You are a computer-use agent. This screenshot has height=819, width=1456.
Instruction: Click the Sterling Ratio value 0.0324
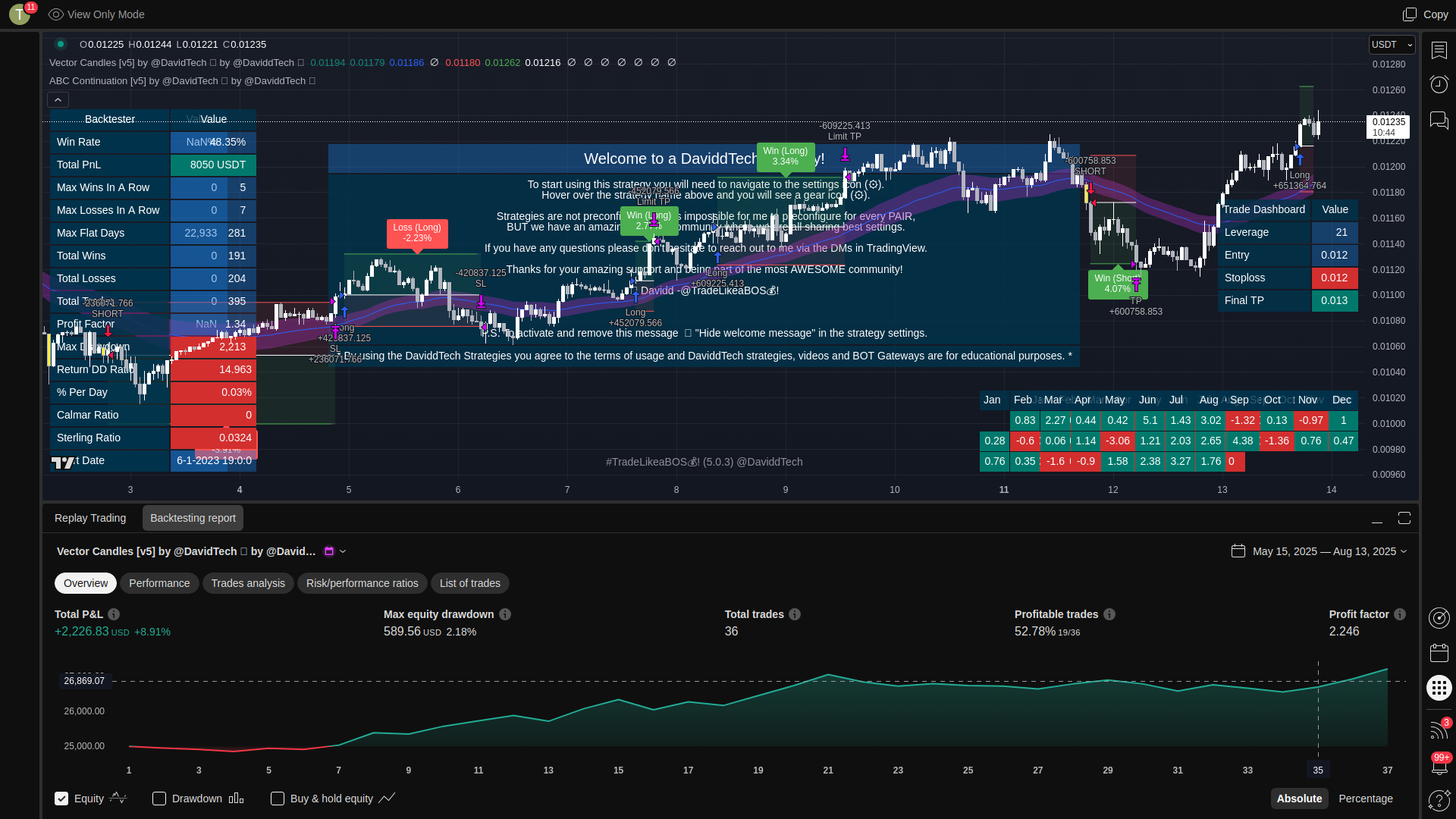coord(213,438)
